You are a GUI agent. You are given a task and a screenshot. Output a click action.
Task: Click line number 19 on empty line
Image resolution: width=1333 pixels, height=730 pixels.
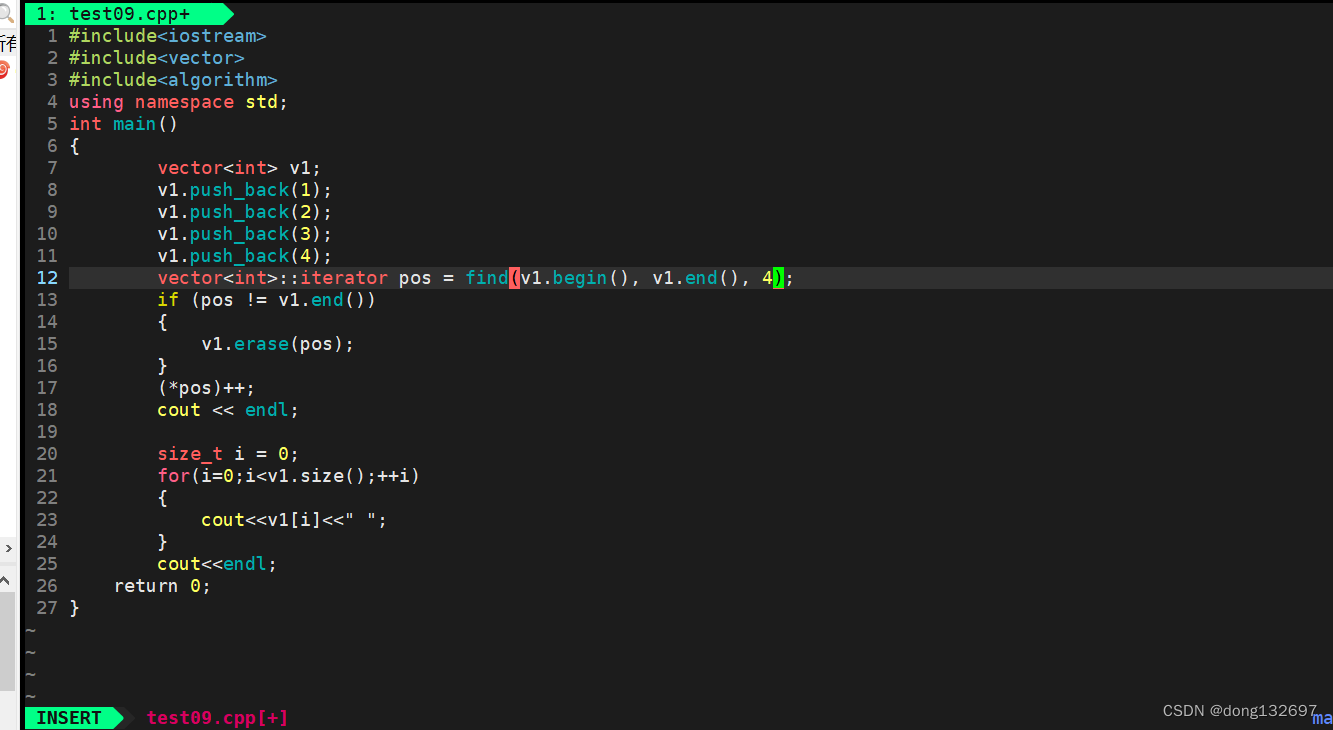(47, 432)
